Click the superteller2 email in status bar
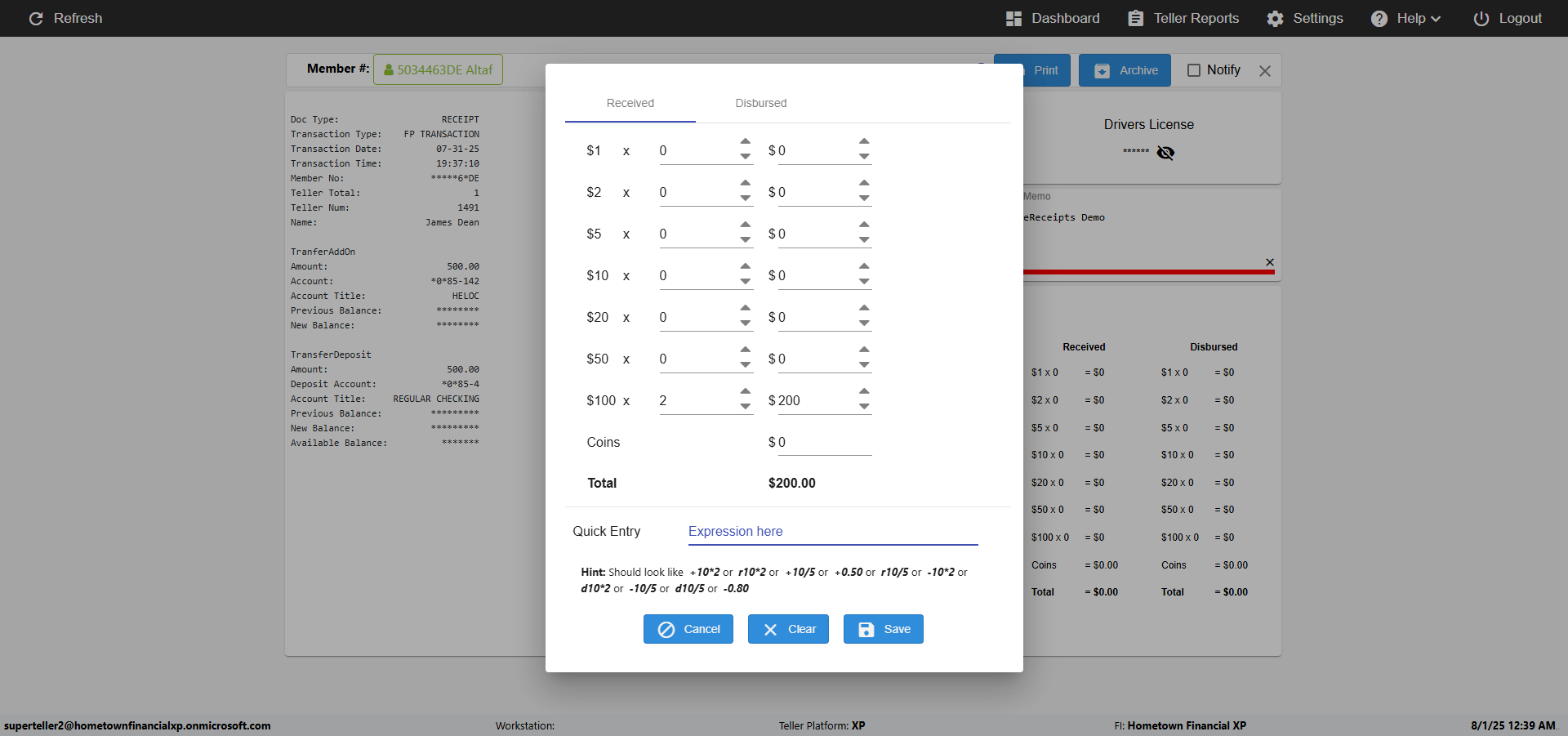Screen dimensions: 1568x736 (x=137, y=725)
